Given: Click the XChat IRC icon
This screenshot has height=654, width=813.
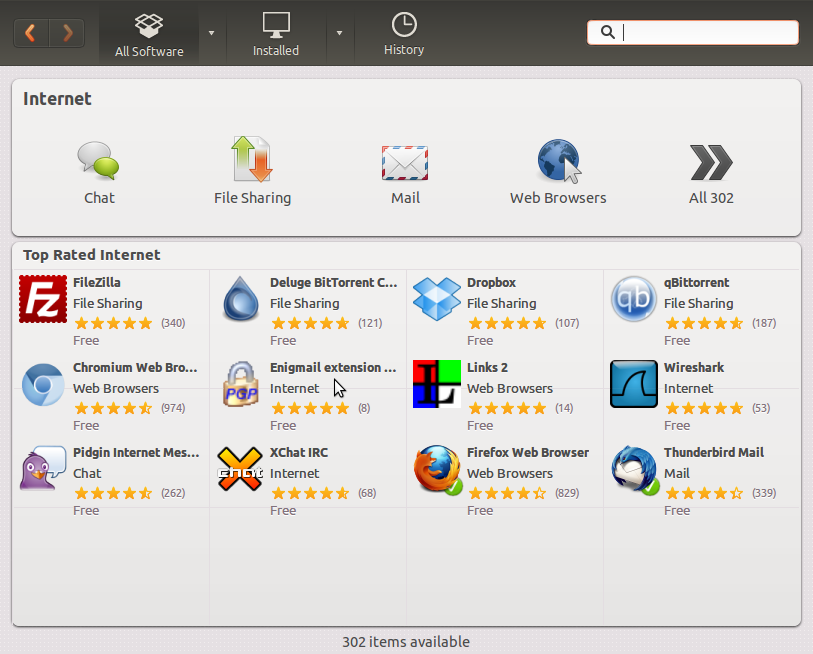Looking at the screenshot, I should click(x=240, y=468).
